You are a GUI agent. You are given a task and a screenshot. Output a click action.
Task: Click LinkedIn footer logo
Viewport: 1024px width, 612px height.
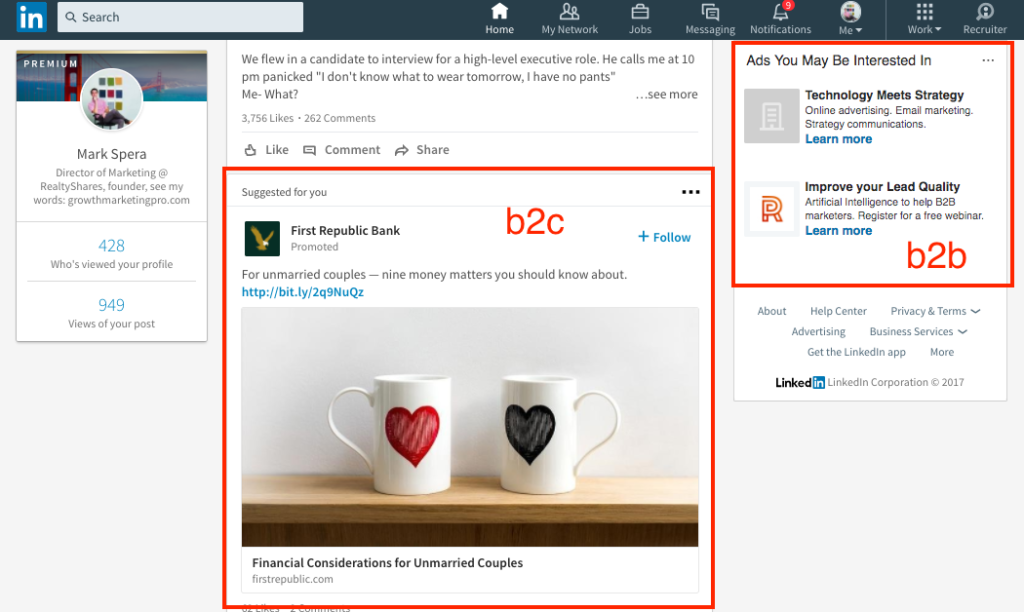pyautogui.click(x=799, y=383)
